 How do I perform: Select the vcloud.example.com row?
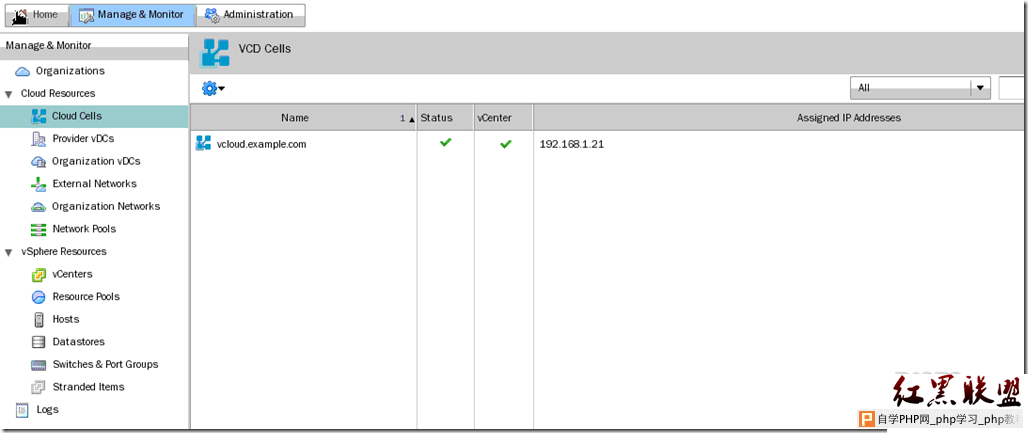click(x=608, y=144)
